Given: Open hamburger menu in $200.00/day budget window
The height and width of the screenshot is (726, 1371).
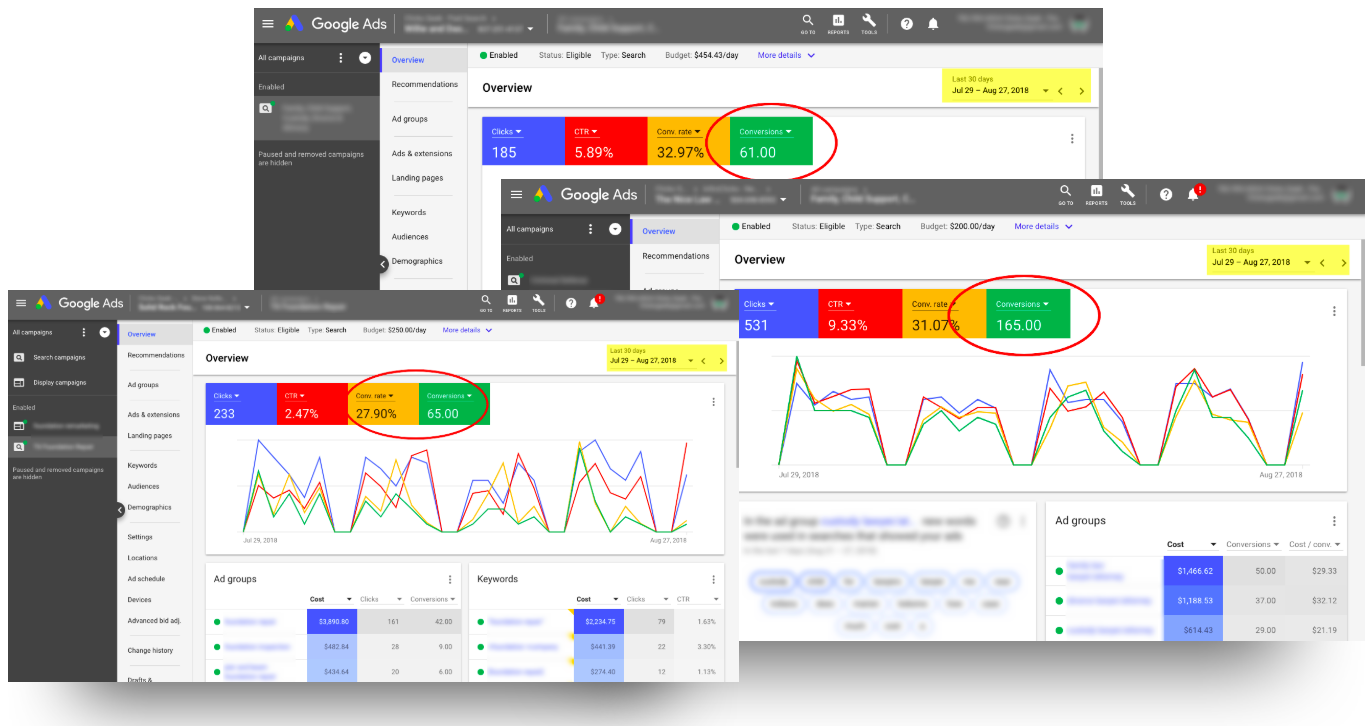Looking at the screenshot, I should click(x=515, y=195).
